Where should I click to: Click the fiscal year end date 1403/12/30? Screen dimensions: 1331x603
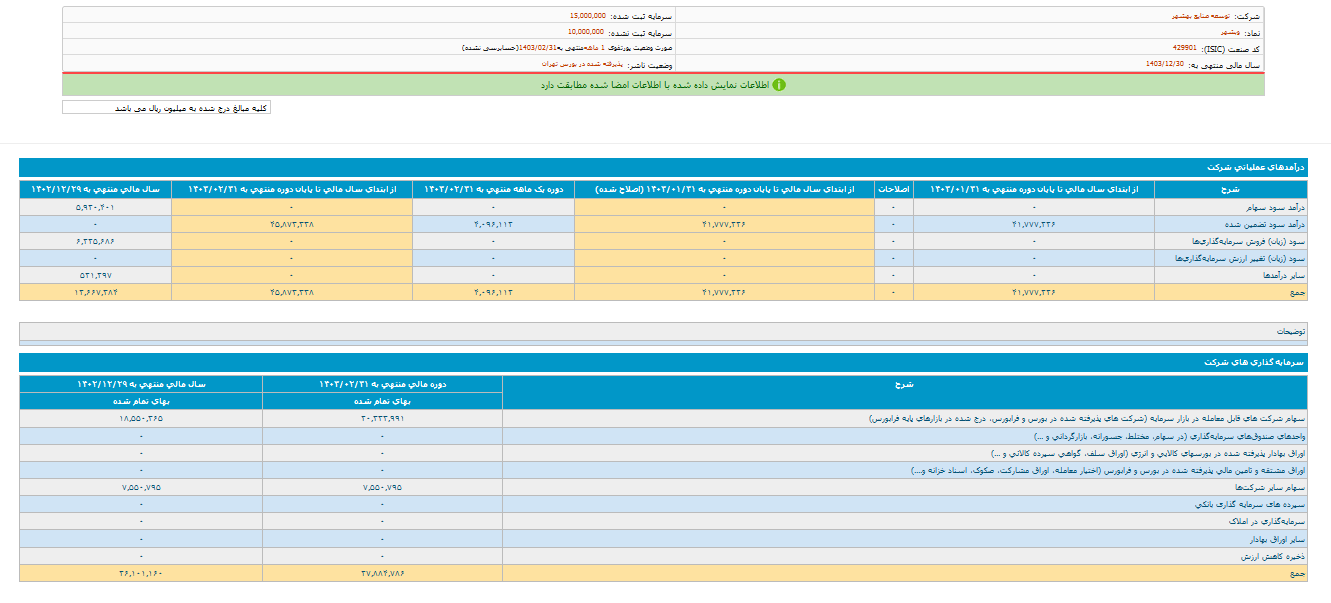1165,63
